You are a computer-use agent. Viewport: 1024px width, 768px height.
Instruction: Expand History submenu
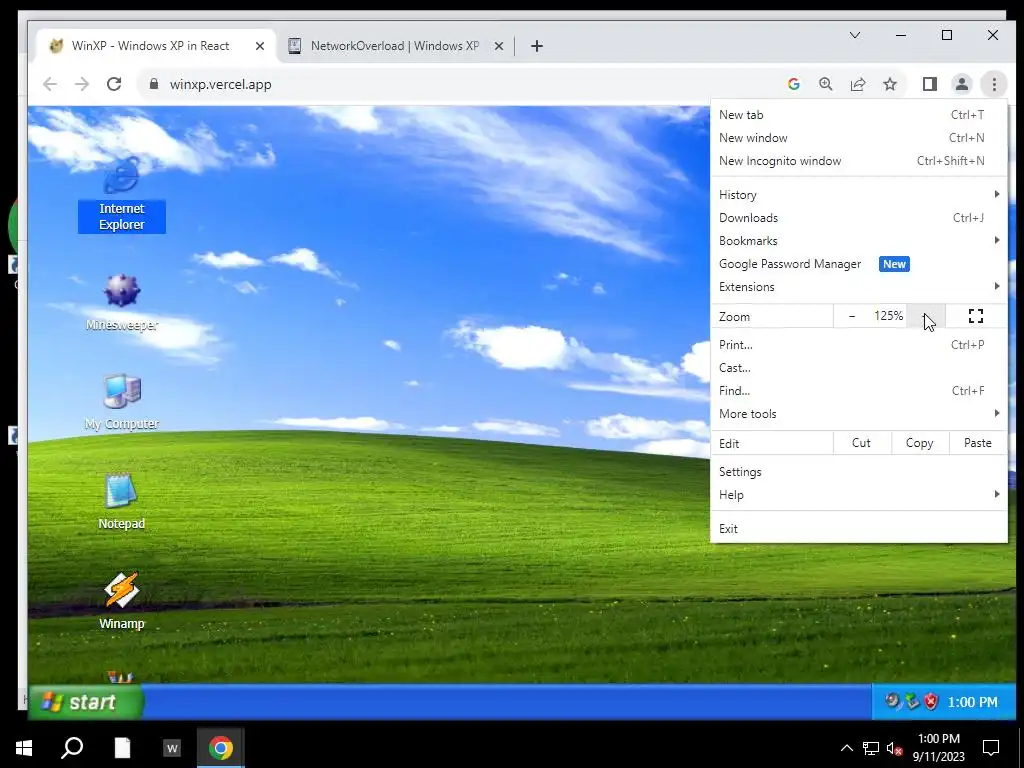tap(859, 195)
